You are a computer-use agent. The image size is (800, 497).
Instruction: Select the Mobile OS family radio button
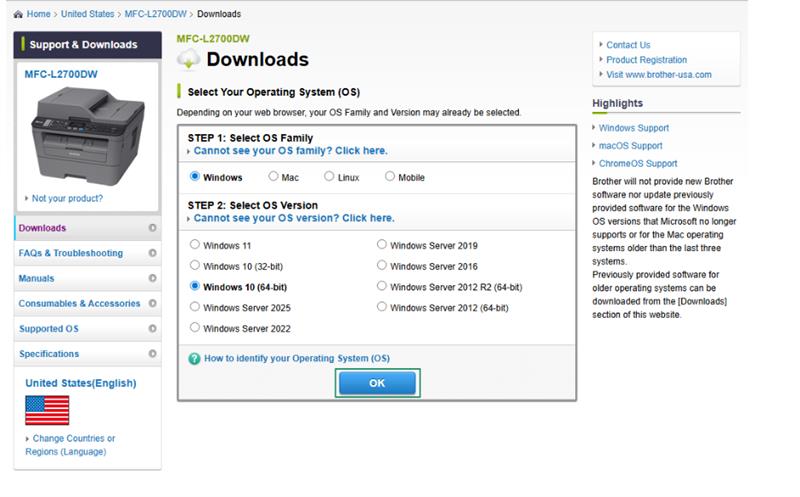[x=390, y=176]
